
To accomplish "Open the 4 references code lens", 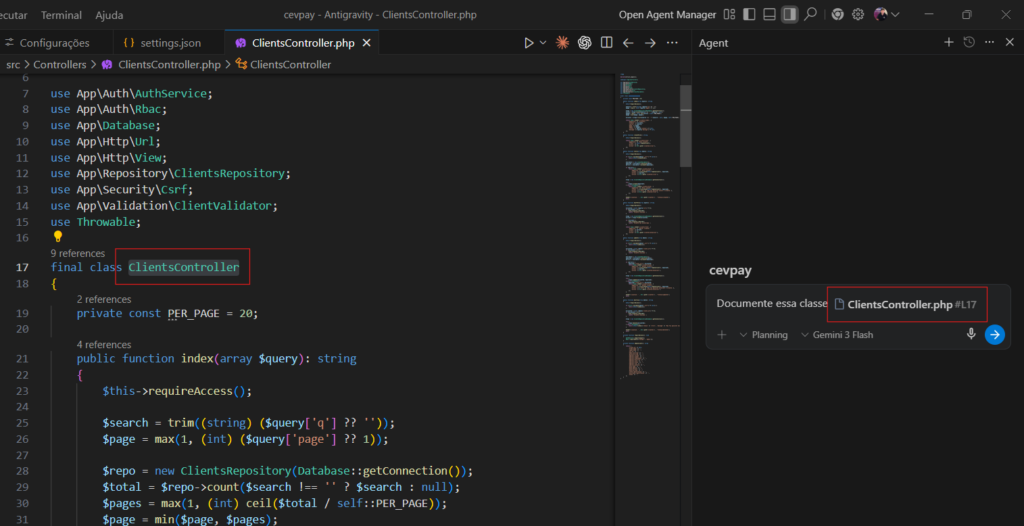I will tap(104, 344).
